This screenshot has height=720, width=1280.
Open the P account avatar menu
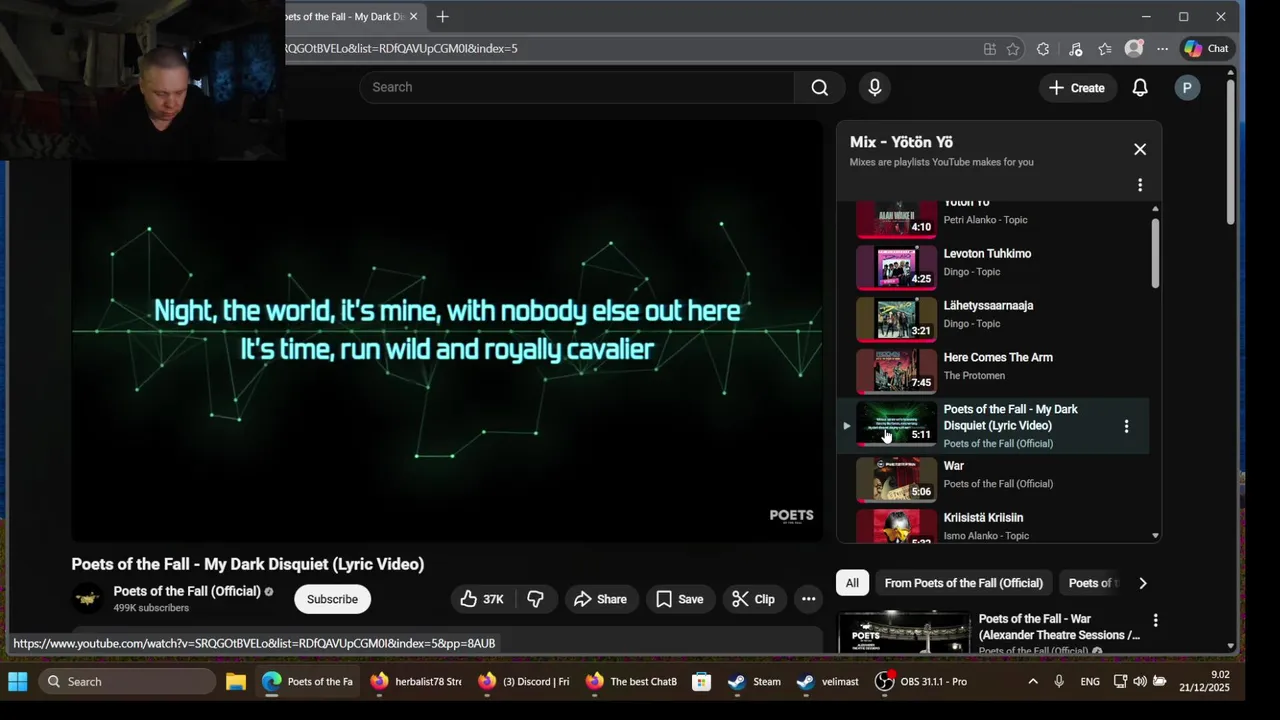point(1187,88)
